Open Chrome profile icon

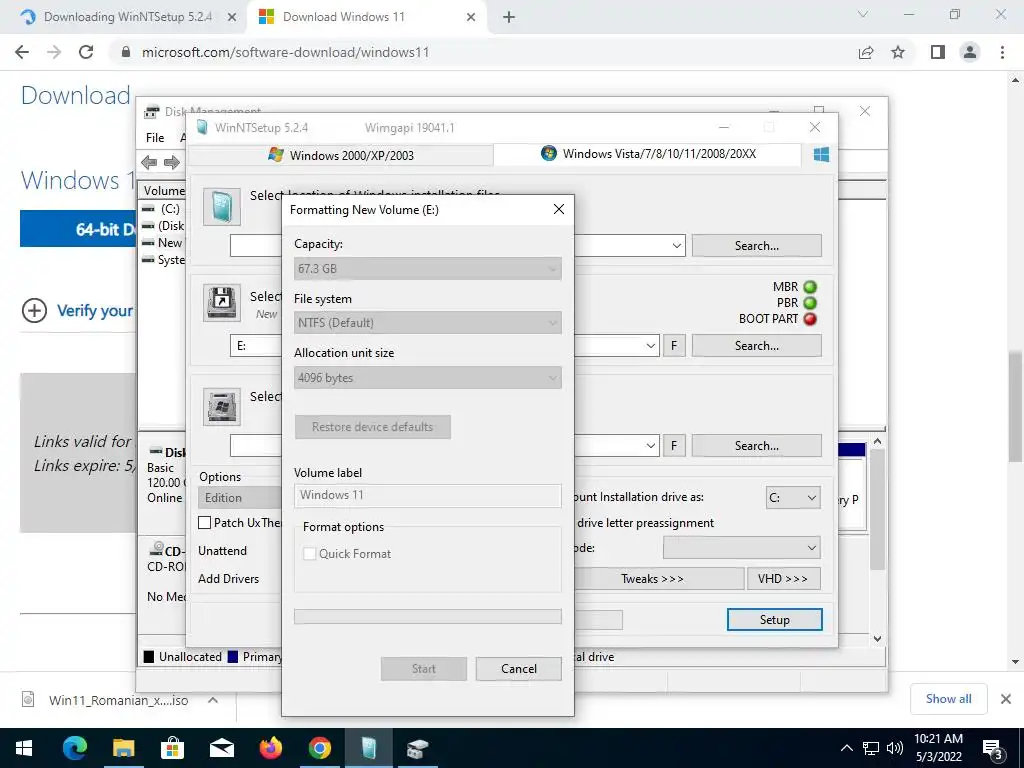click(970, 52)
